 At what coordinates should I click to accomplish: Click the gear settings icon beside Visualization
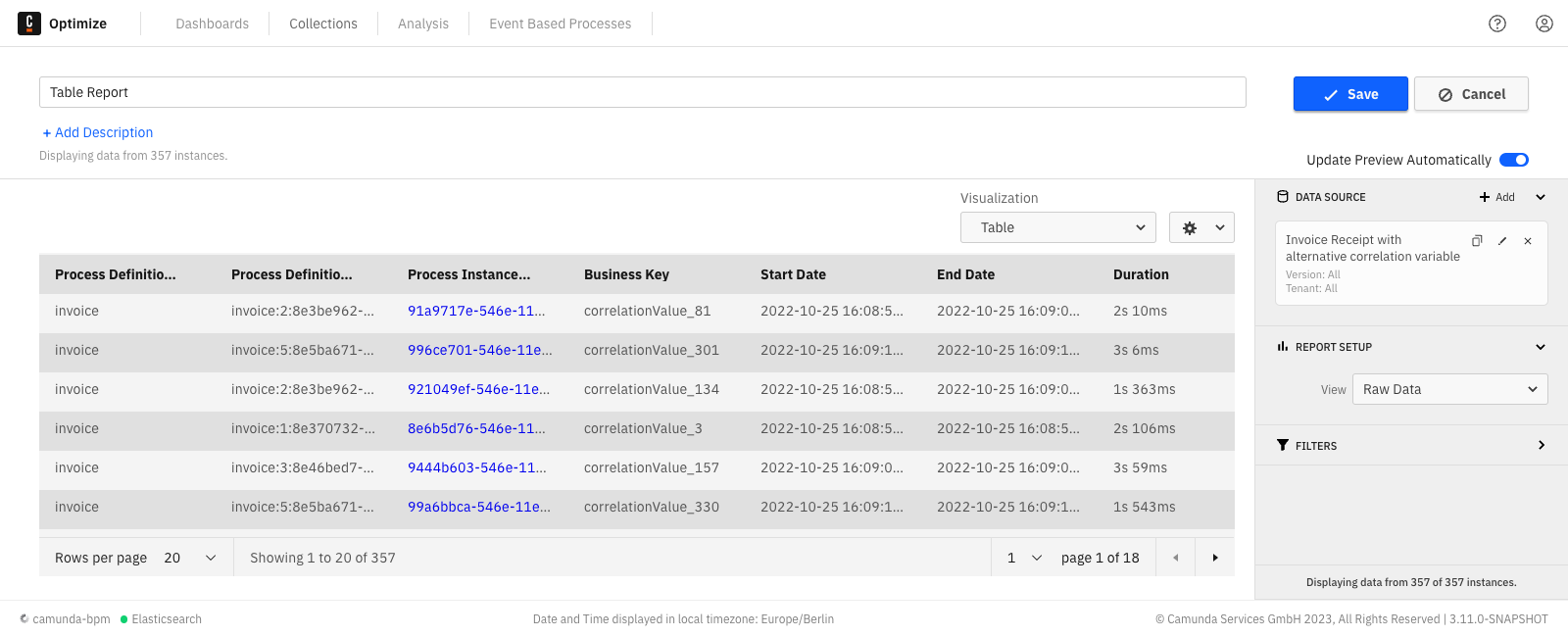coord(1190,227)
